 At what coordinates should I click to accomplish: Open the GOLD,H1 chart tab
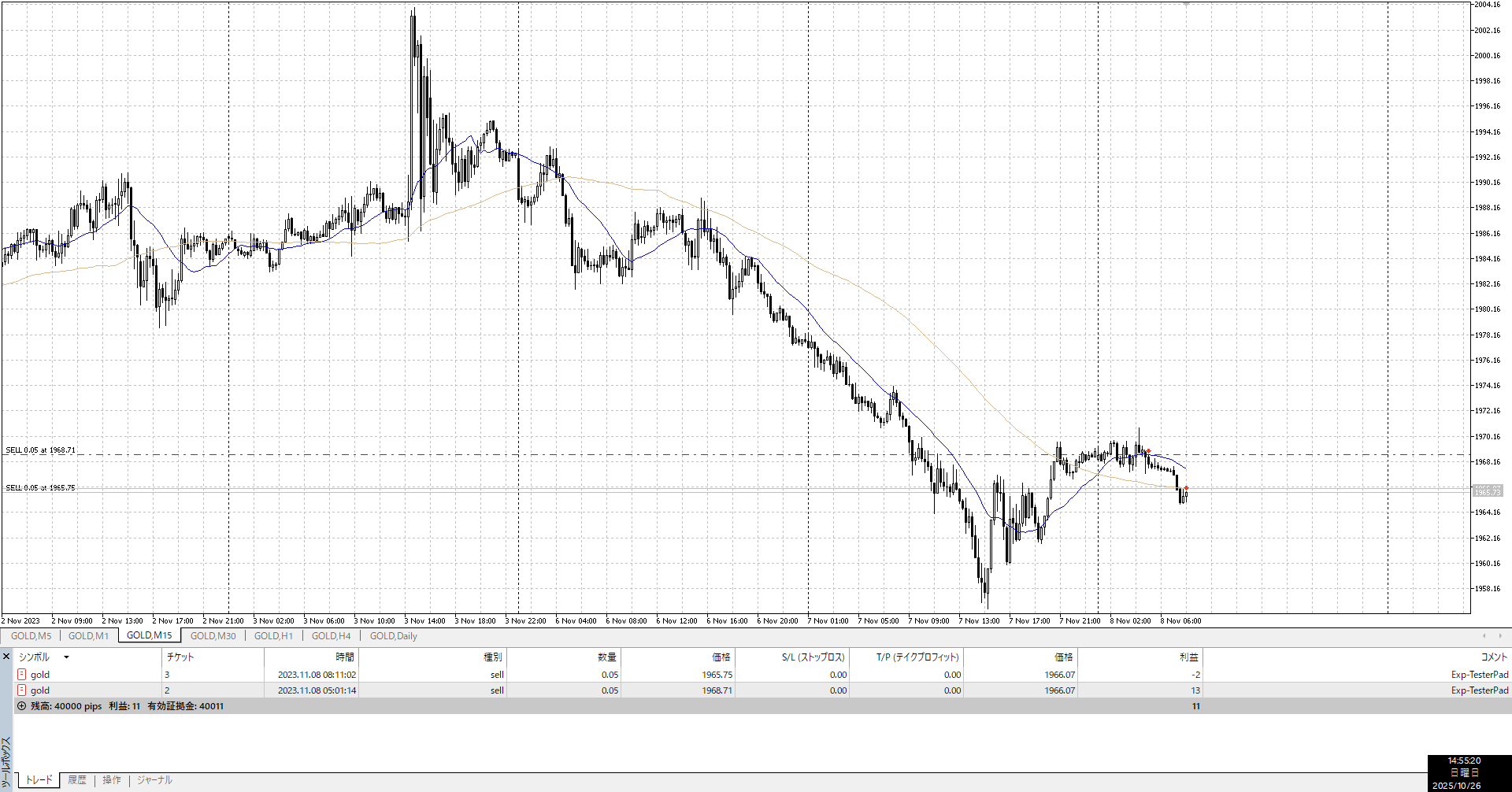(273, 636)
